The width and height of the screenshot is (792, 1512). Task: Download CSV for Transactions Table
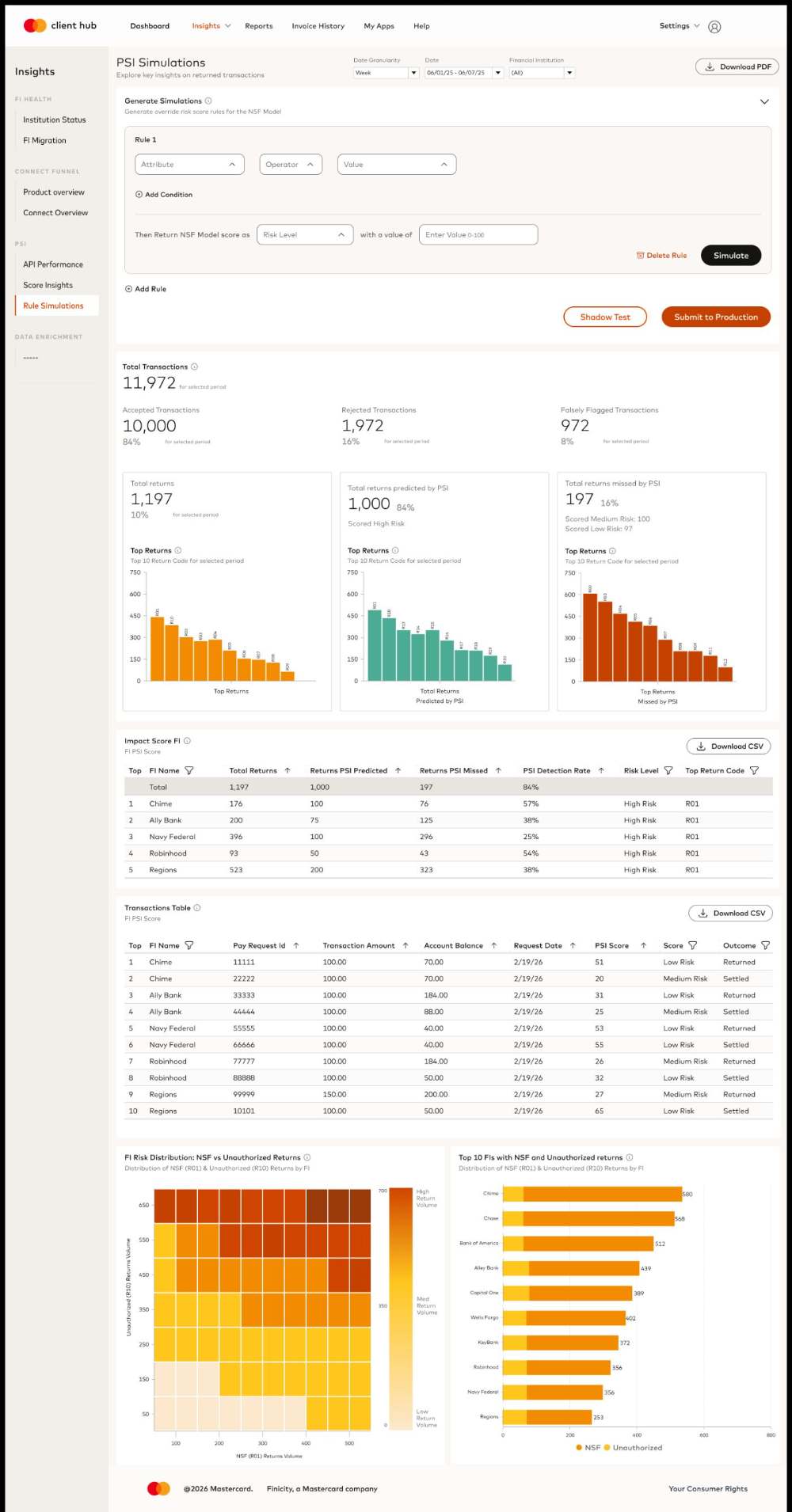(x=730, y=914)
